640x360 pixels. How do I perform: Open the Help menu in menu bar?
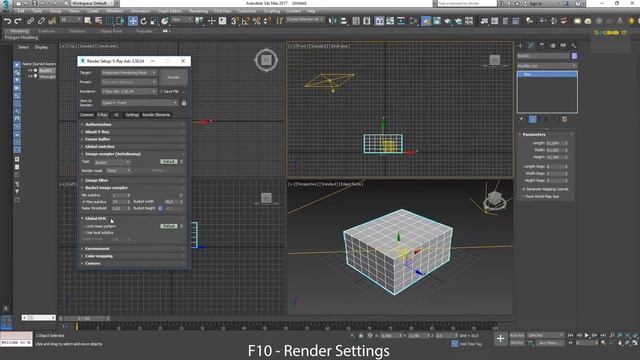(x=311, y=11)
